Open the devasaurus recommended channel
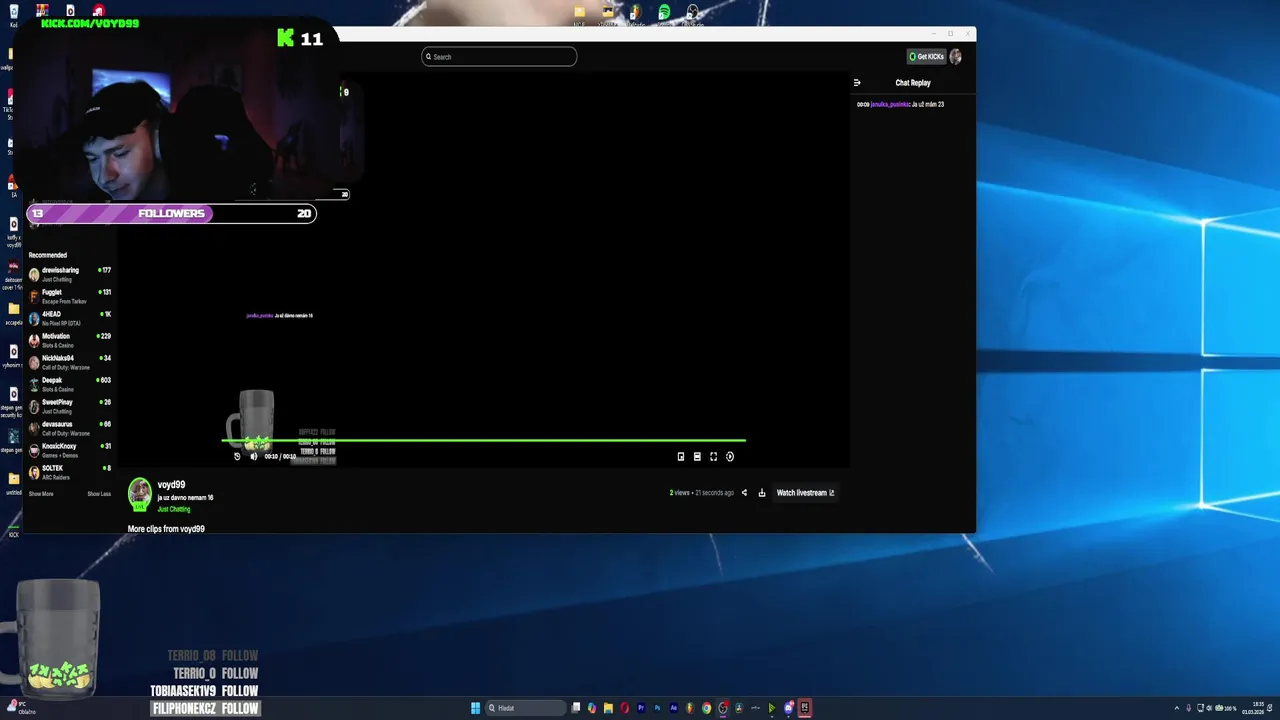The height and width of the screenshot is (720, 1280). pyautogui.click(x=70, y=428)
